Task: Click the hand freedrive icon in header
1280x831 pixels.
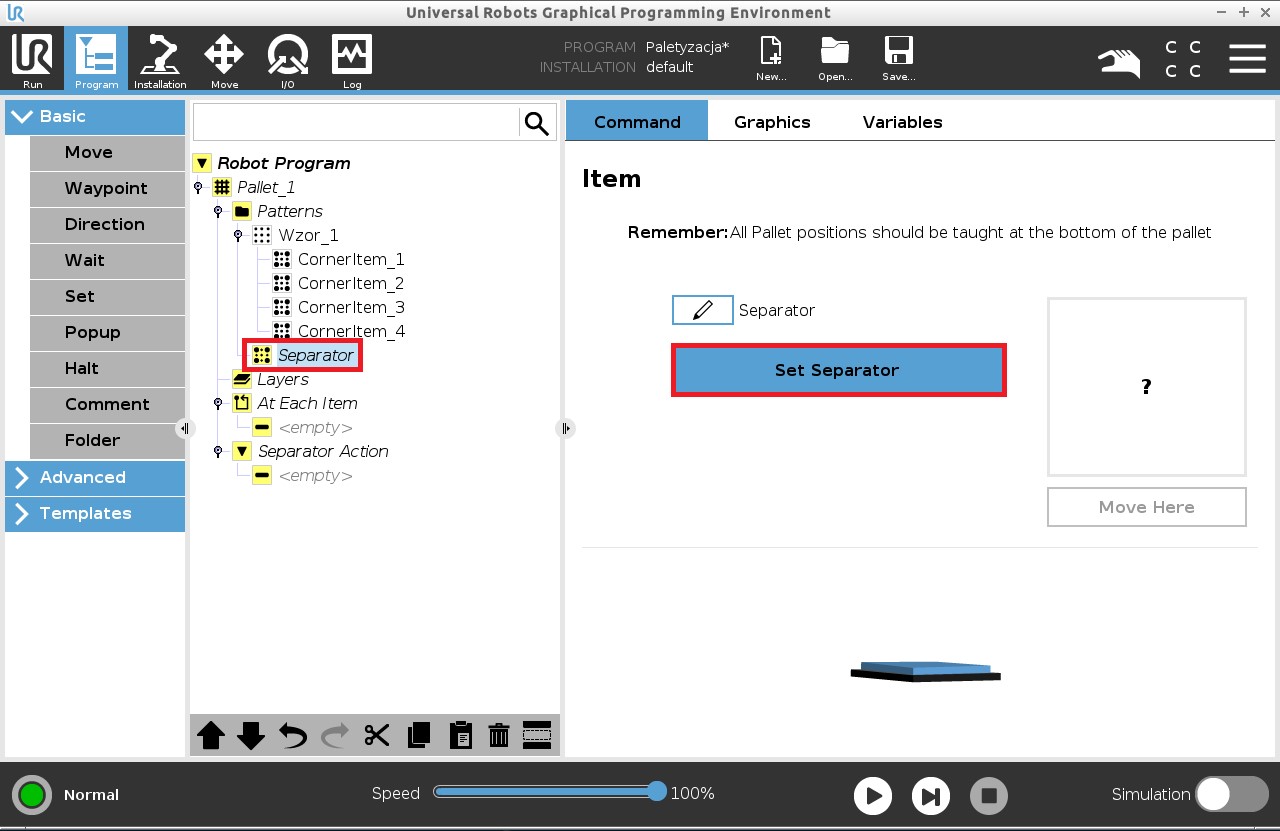Action: pos(1119,62)
